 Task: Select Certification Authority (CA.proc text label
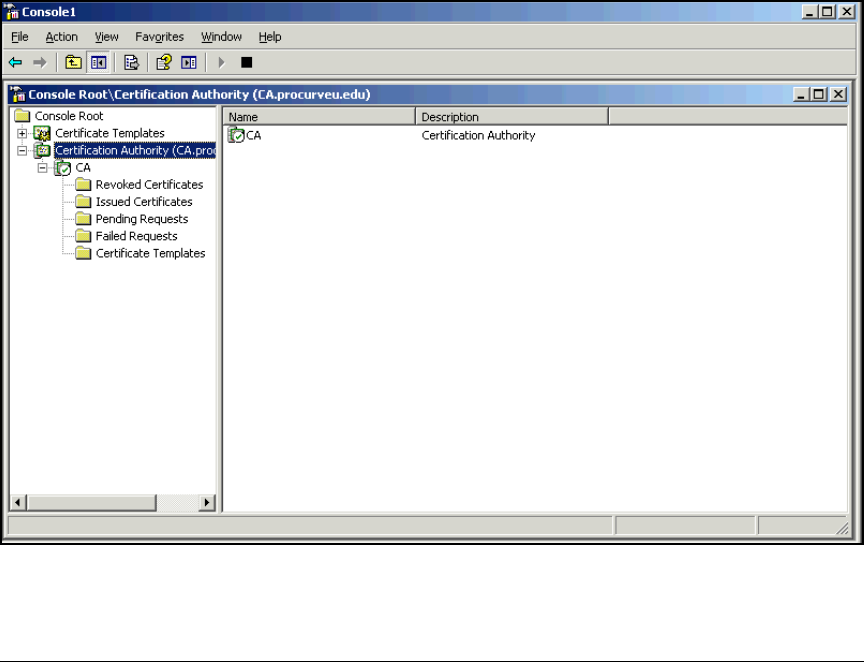pyautogui.click(x=135, y=150)
